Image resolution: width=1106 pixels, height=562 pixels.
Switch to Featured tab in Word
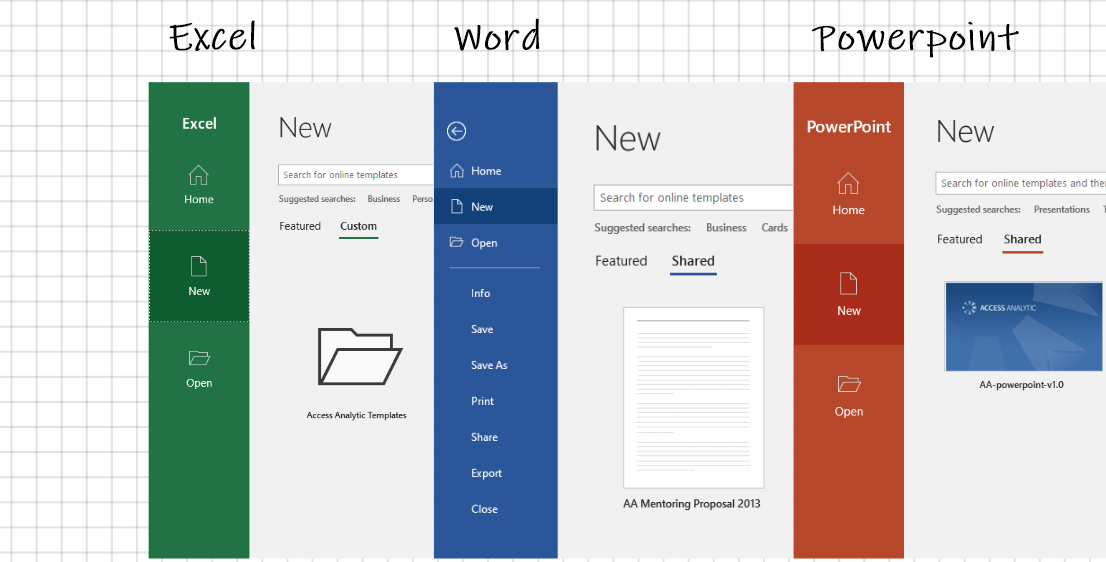[x=621, y=261]
